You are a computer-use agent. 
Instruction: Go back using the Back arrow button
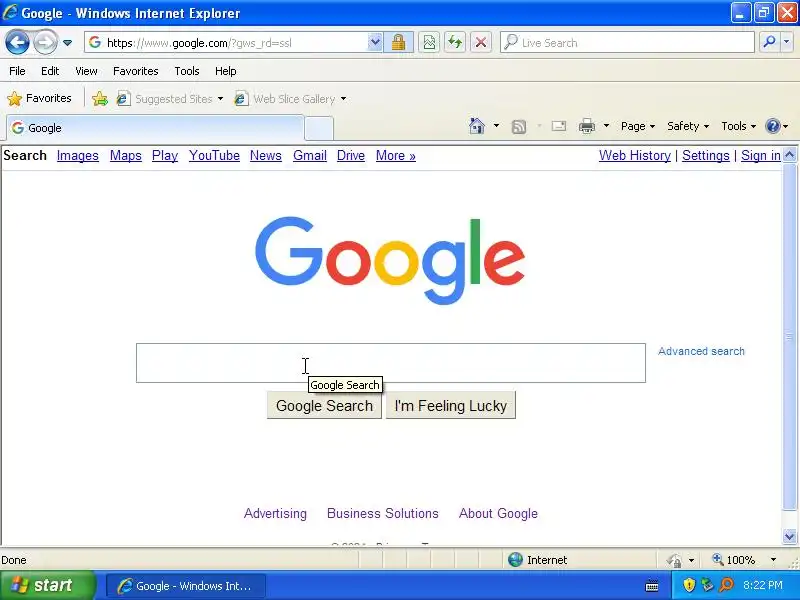point(17,42)
